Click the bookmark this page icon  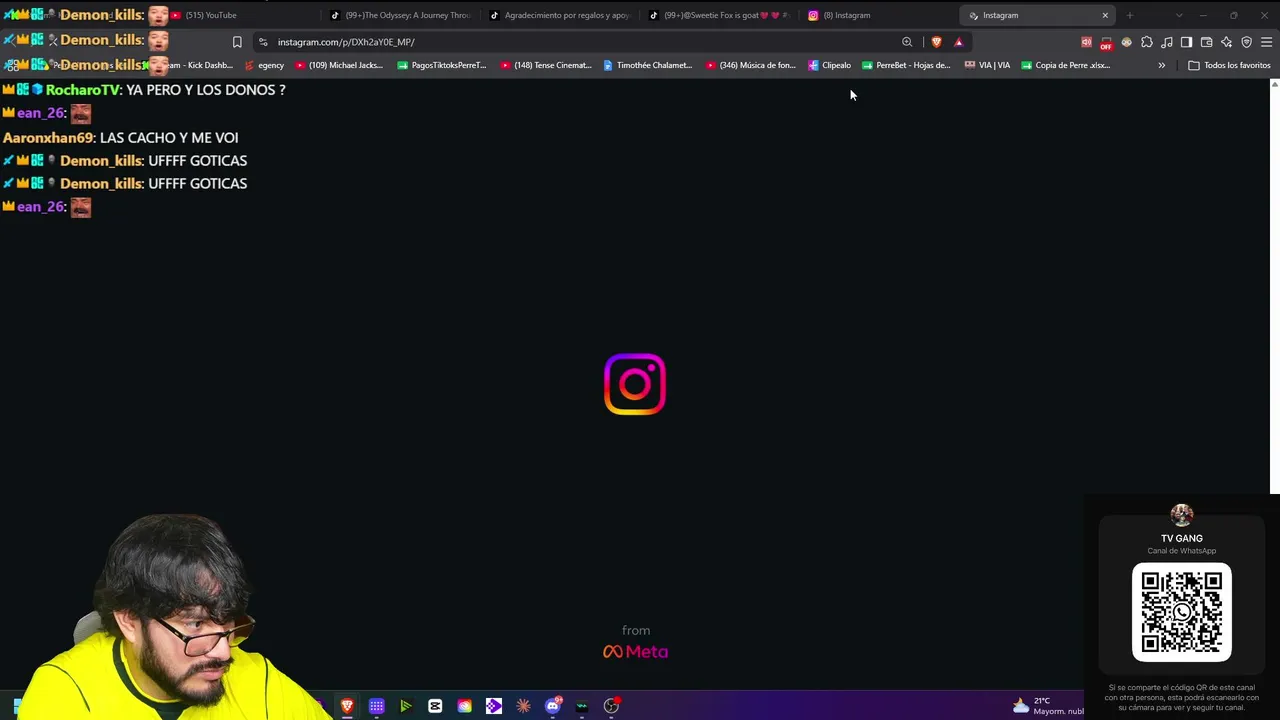(x=237, y=42)
